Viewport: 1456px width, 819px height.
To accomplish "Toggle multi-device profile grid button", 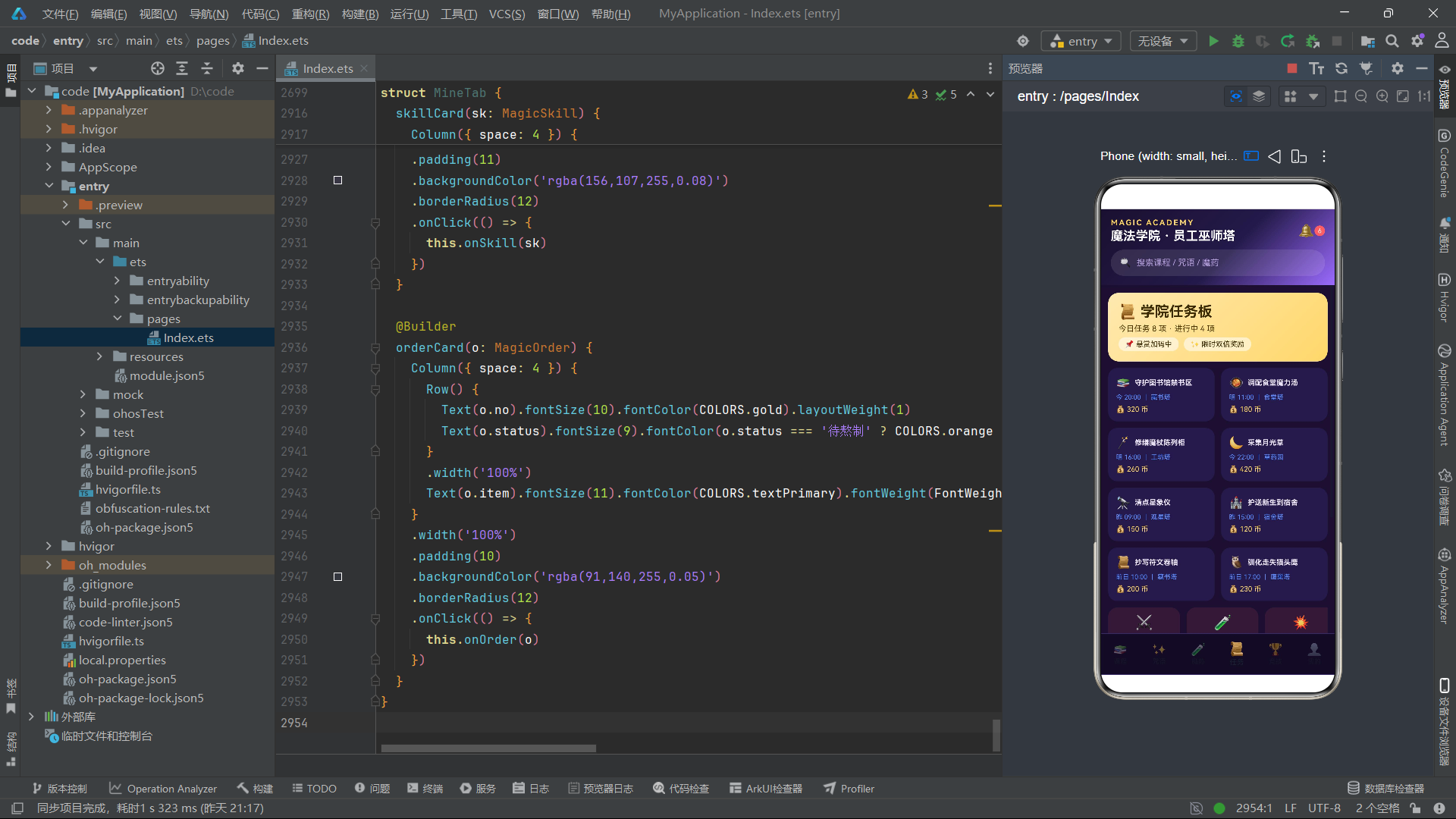I will (1290, 96).
